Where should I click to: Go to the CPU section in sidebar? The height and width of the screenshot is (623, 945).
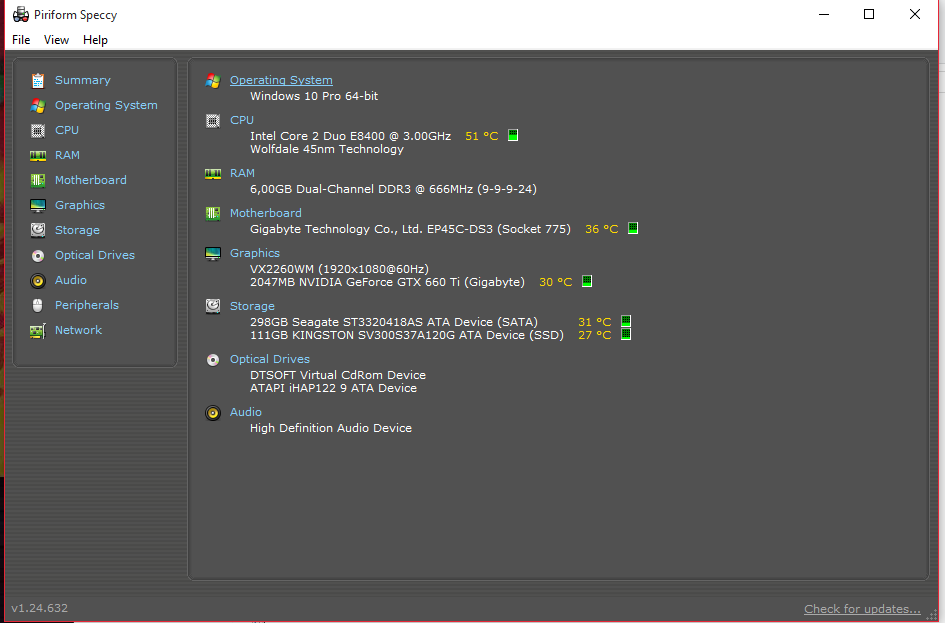[x=67, y=130]
